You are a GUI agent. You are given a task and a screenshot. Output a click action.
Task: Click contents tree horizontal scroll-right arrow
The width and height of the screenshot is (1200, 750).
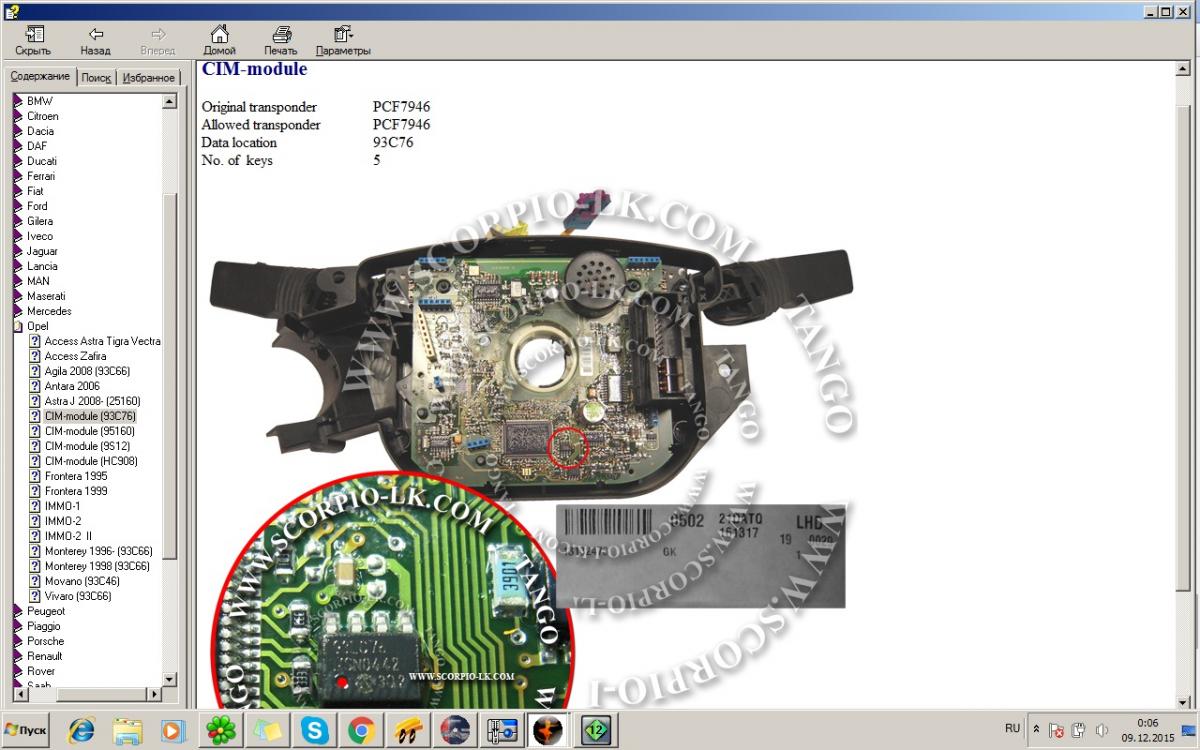[154, 694]
